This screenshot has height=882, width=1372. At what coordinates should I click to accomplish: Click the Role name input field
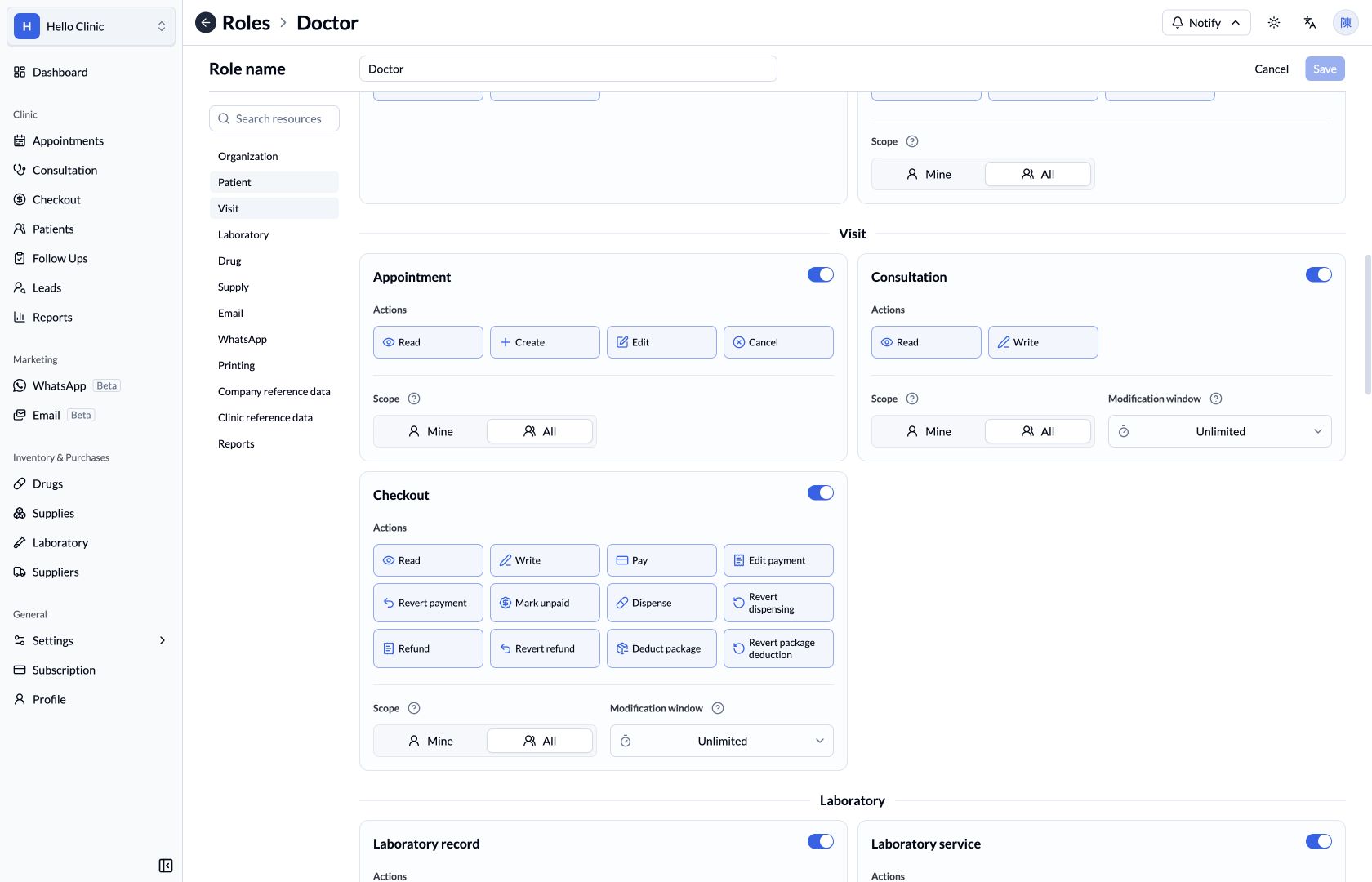(x=568, y=69)
